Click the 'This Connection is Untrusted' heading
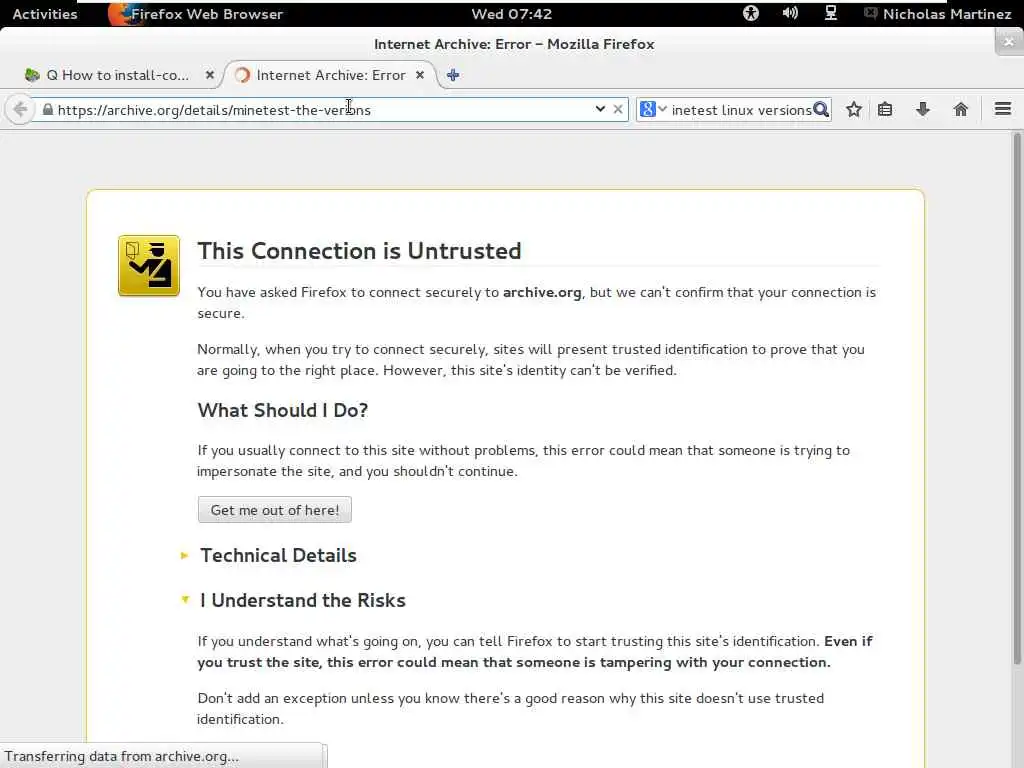Image resolution: width=1024 pixels, height=768 pixels. 359,251
